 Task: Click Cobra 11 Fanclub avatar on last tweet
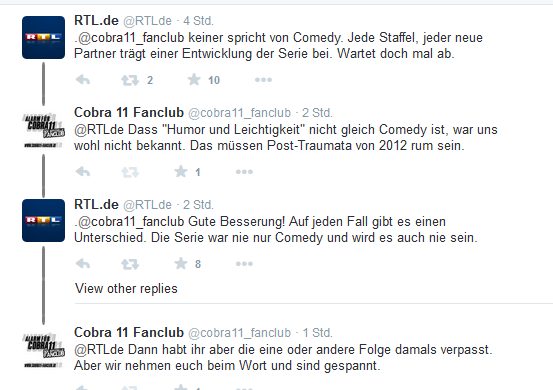coord(44,350)
